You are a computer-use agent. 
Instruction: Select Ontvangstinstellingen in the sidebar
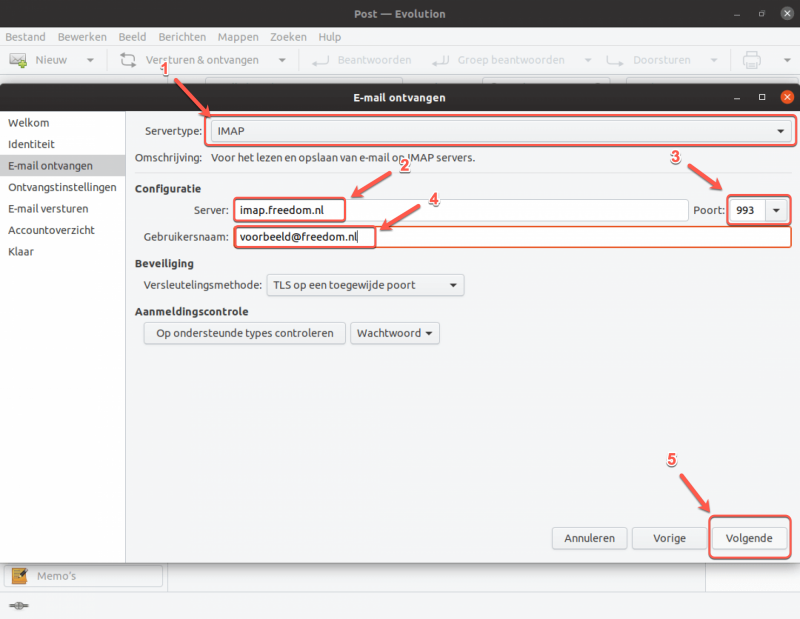(62, 187)
